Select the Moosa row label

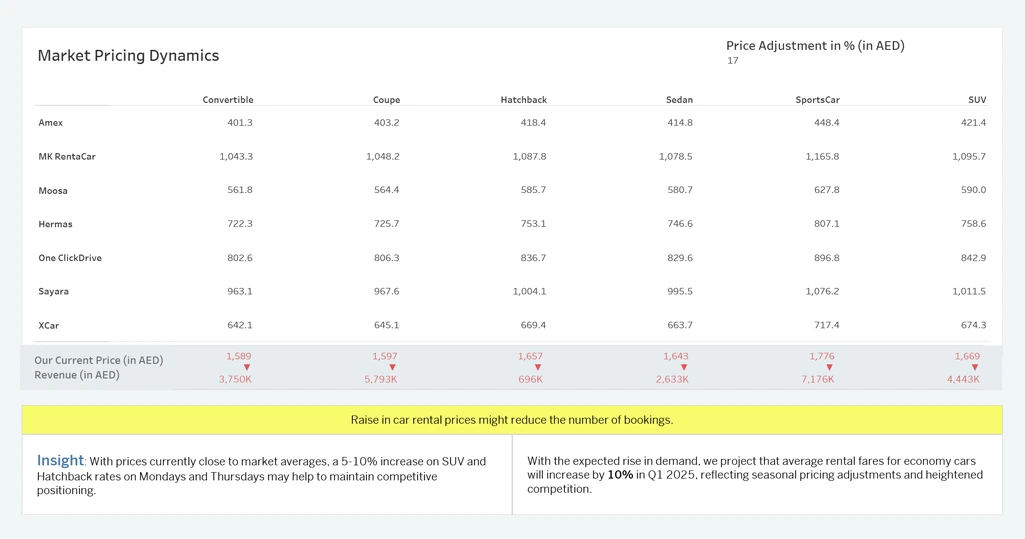tap(53, 191)
